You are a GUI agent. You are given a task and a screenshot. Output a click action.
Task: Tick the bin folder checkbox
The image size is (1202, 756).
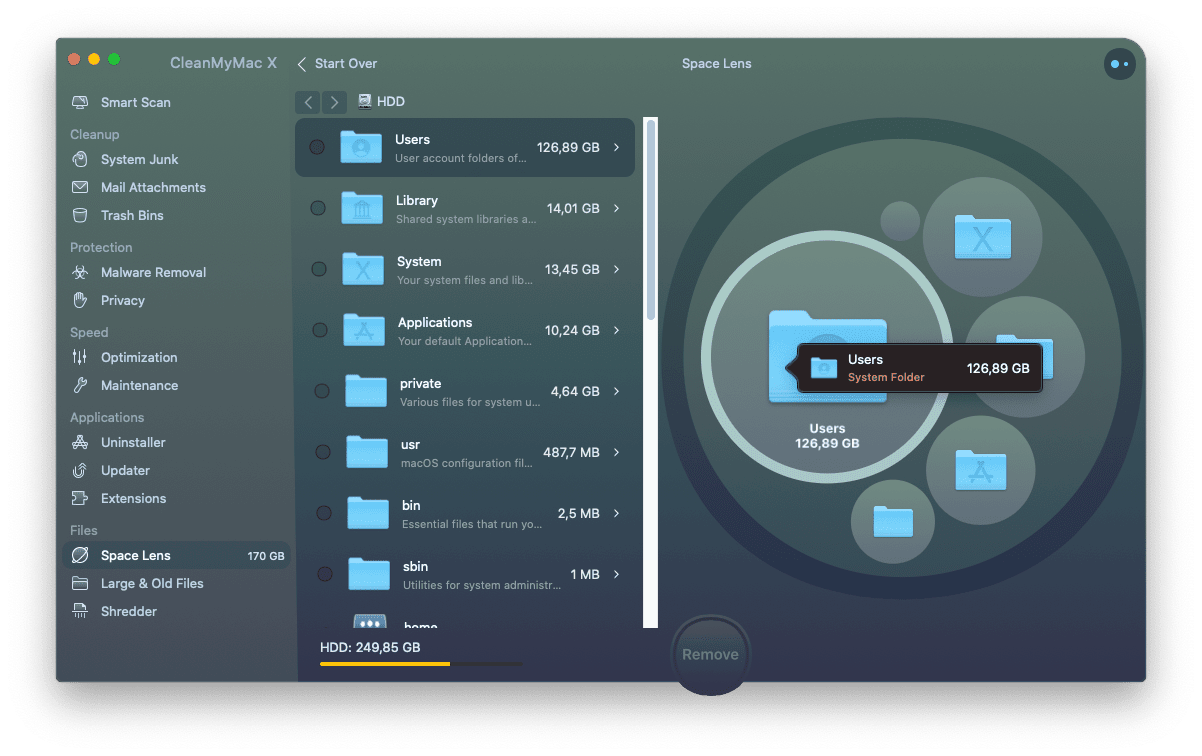point(324,513)
